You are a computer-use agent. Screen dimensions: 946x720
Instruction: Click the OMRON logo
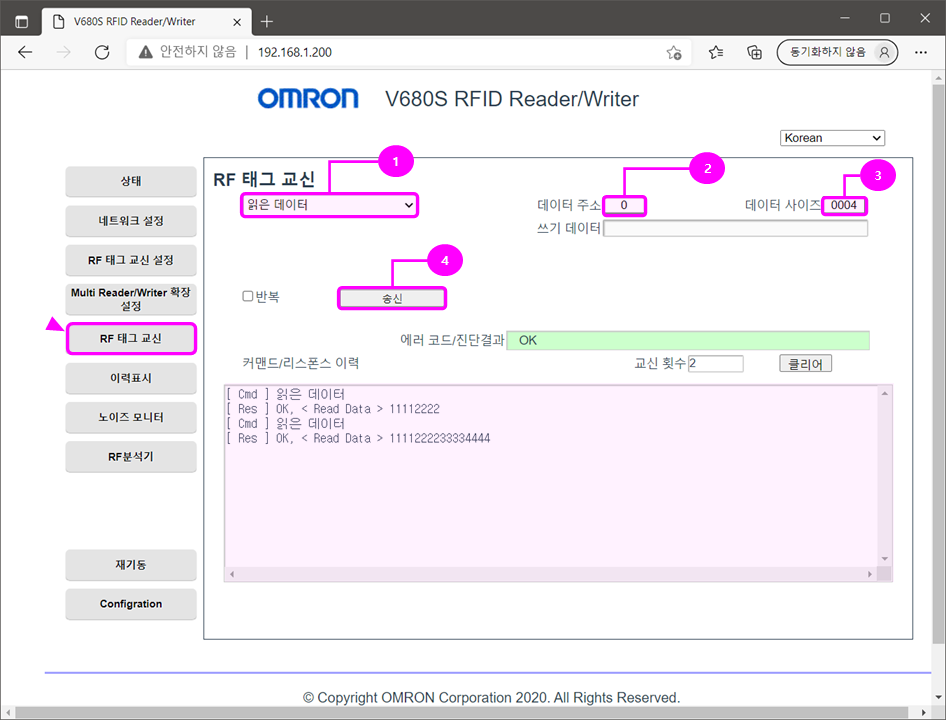tap(308, 98)
